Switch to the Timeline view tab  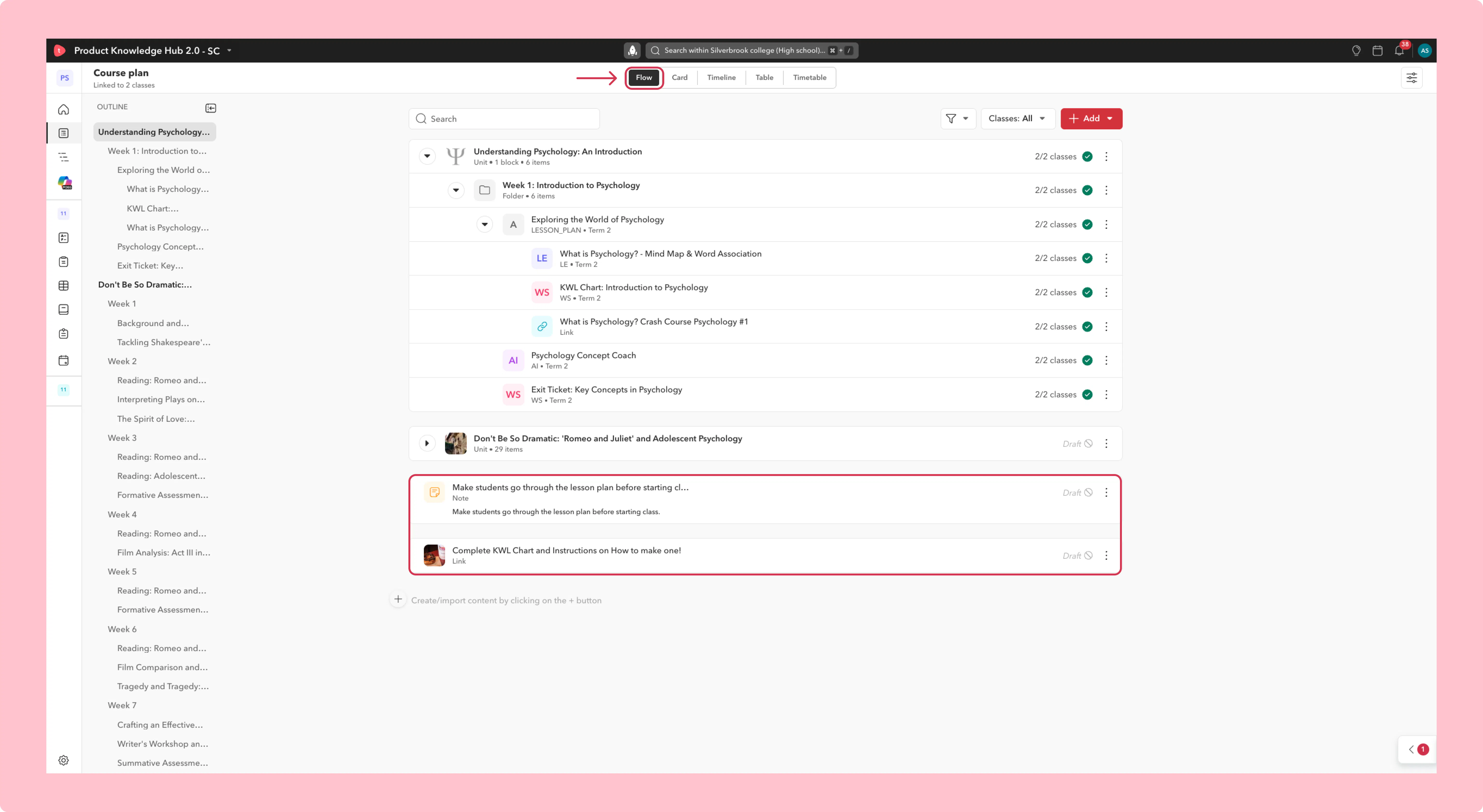tap(721, 78)
